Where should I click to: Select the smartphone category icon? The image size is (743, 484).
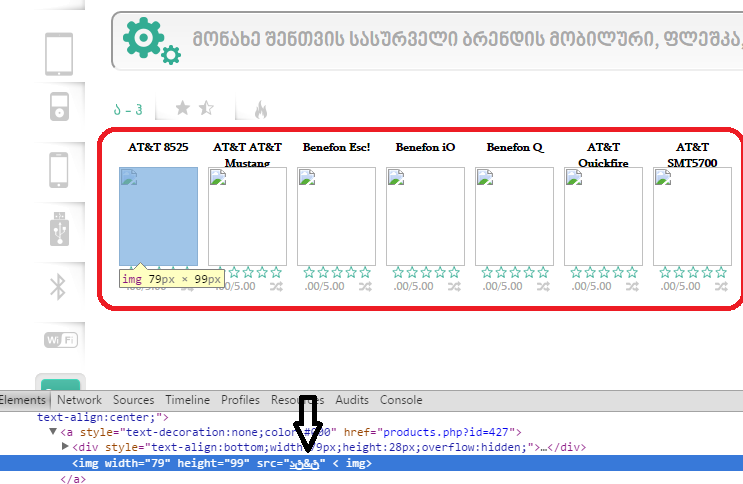[59, 170]
